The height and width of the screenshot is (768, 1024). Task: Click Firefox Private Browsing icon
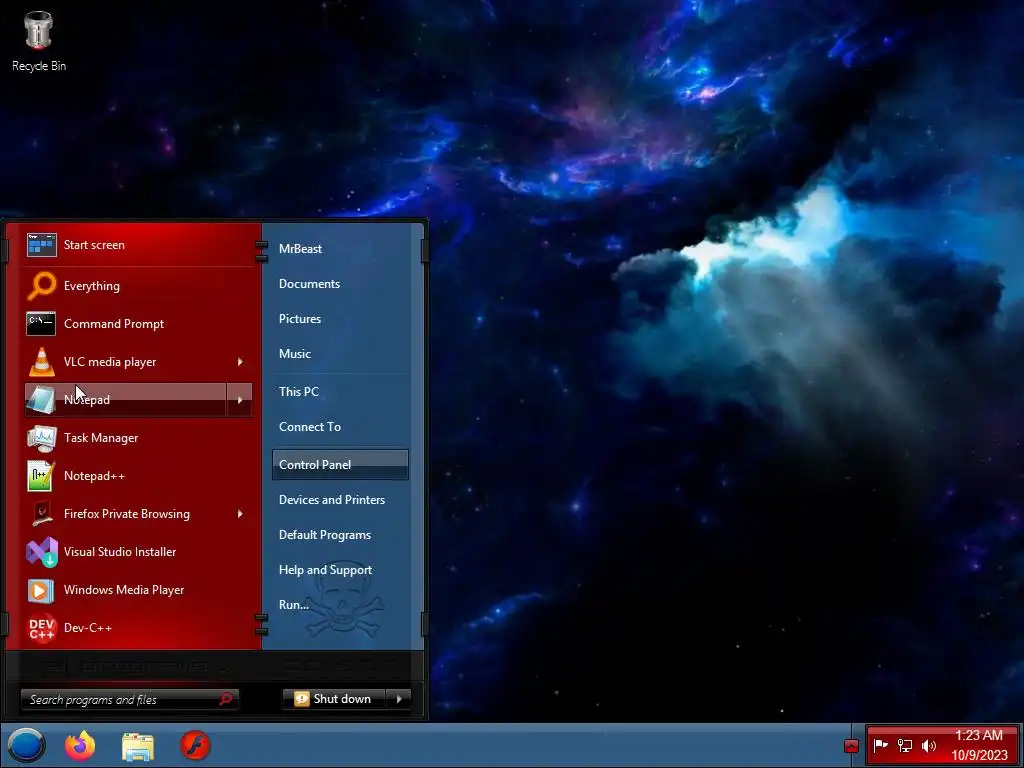[x=41, y=514]
